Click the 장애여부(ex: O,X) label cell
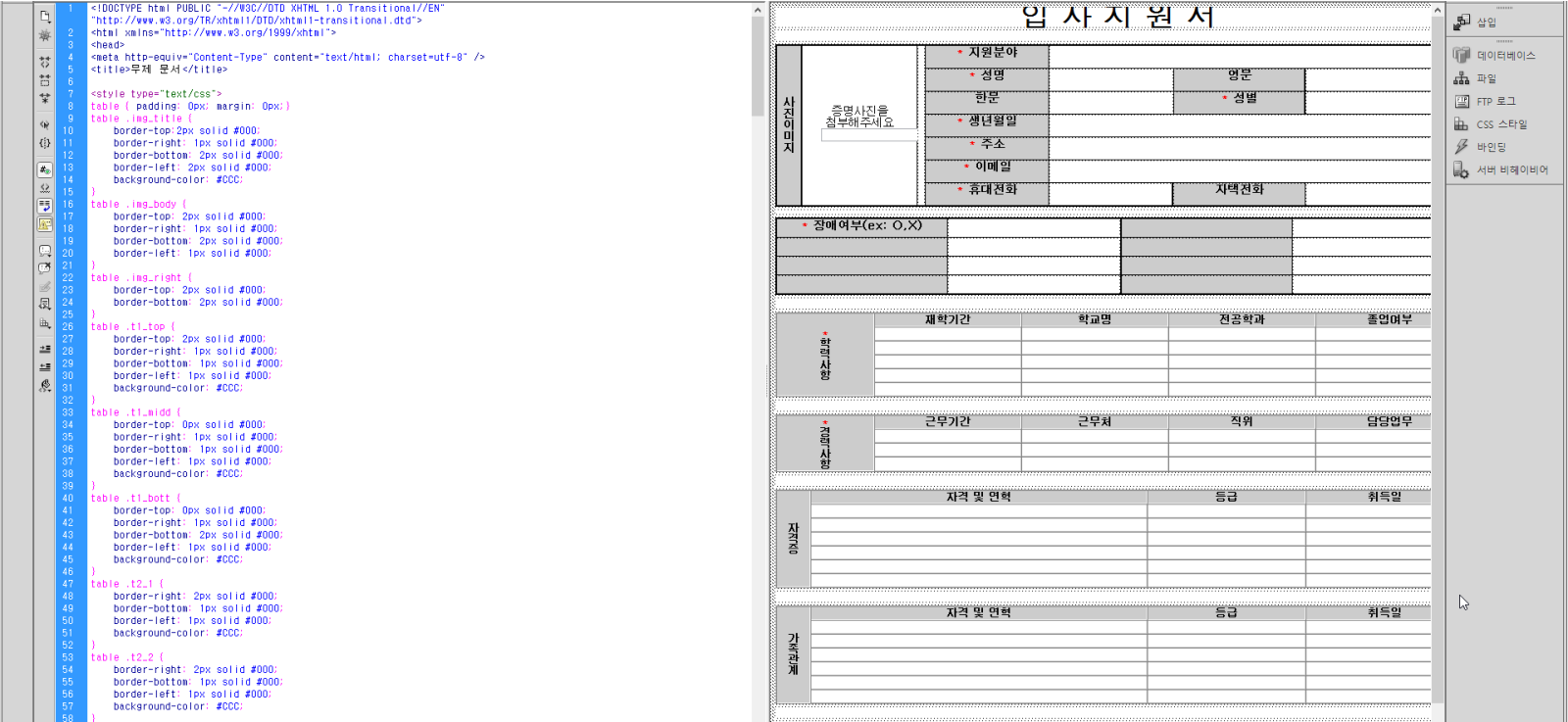This screenshot has height=722, width=1568. [862, 226]
